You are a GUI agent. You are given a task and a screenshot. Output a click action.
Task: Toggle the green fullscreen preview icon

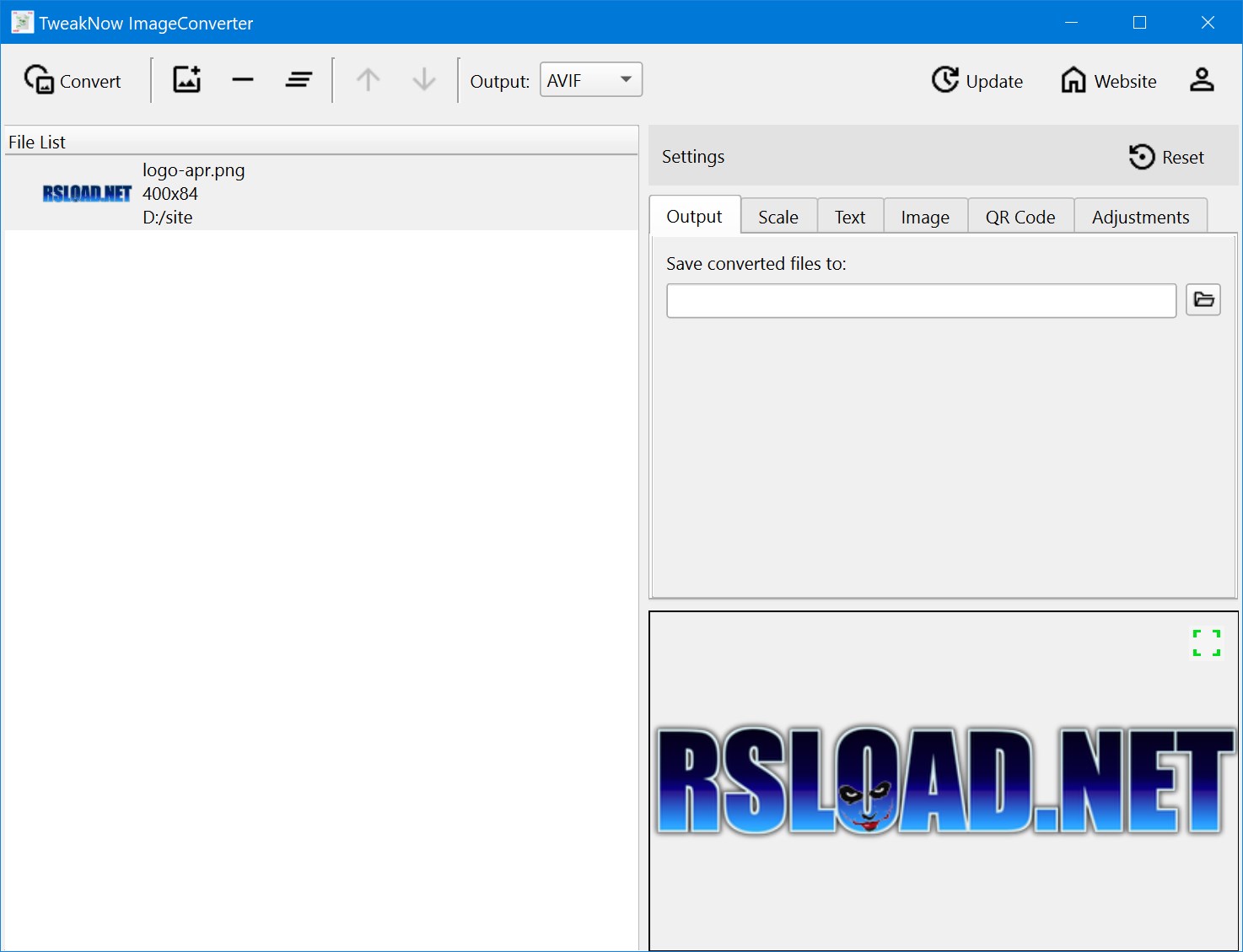click(x=1207, y=643)
